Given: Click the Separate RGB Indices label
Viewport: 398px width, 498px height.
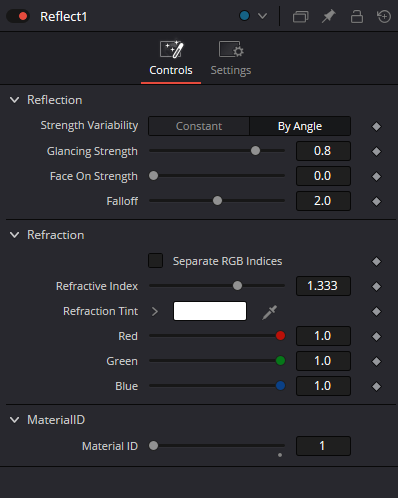Looking at the screenshot, I should [x=227, y=261].
